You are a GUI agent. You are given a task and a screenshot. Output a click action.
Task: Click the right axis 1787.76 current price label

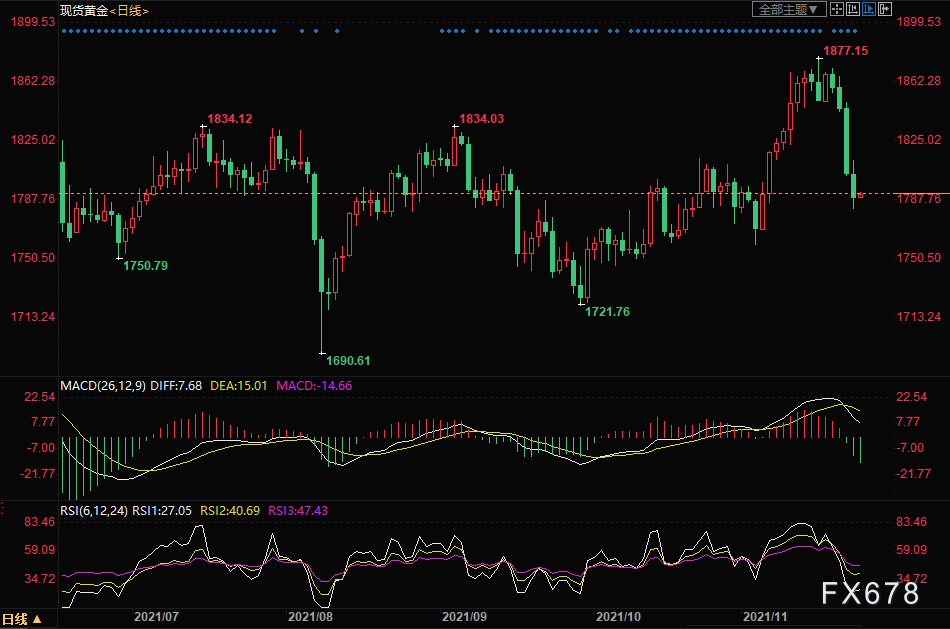coord(919,199)
